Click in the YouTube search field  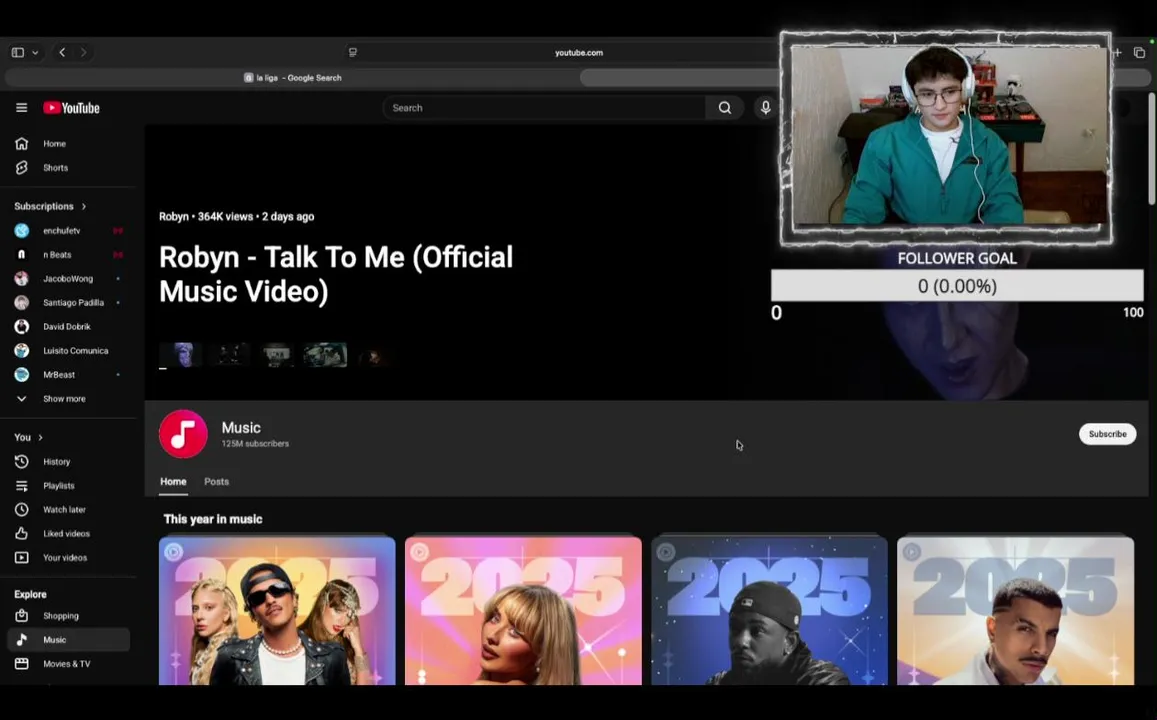tap(544, 108)
